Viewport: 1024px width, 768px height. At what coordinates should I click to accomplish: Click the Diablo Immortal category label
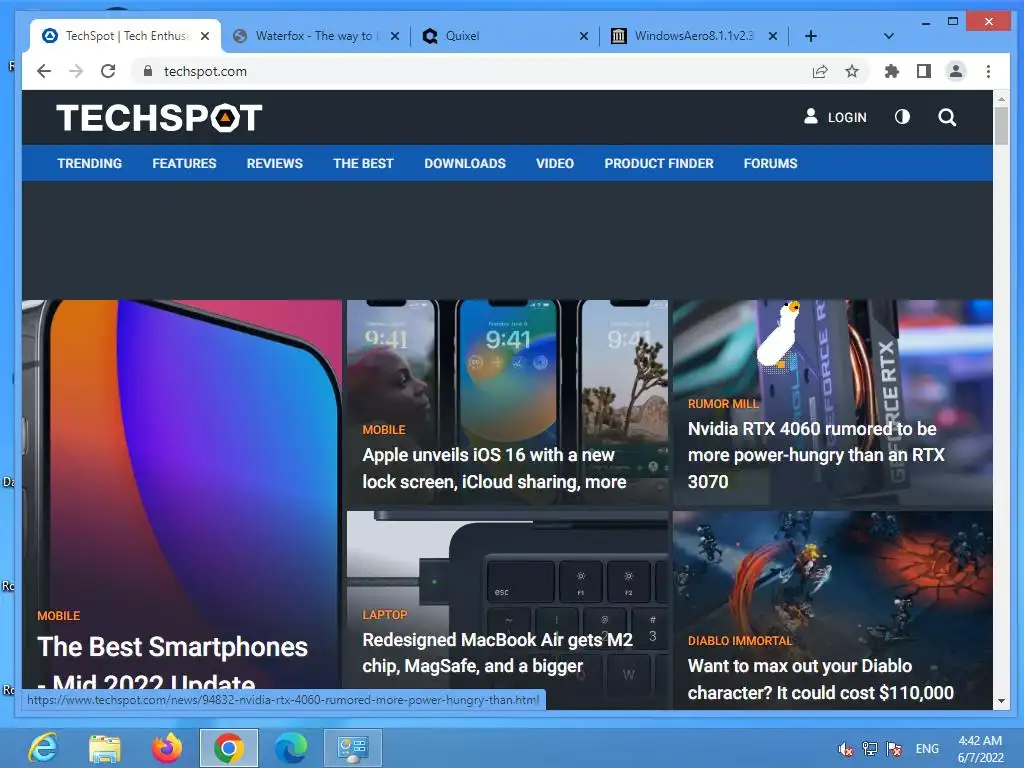(x=740, y=641)
